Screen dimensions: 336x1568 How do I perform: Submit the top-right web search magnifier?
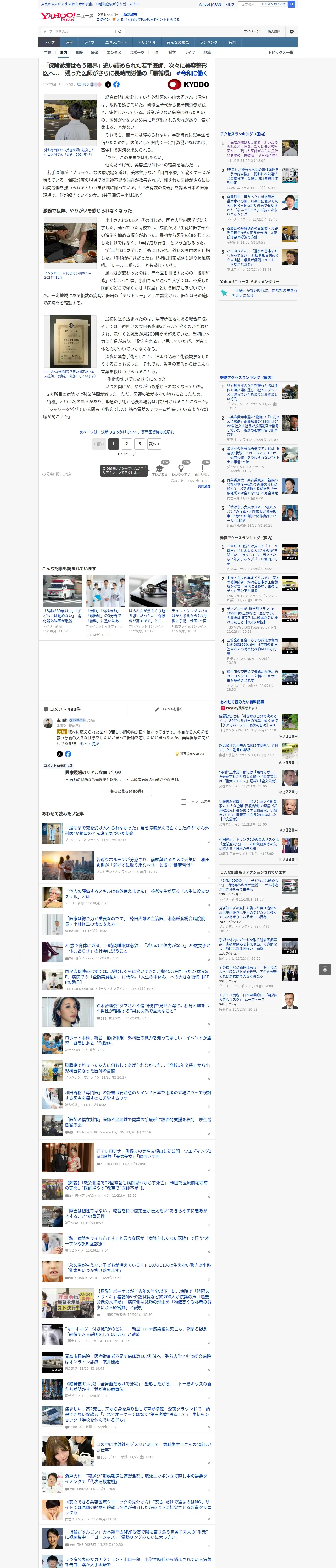[292, 4]
